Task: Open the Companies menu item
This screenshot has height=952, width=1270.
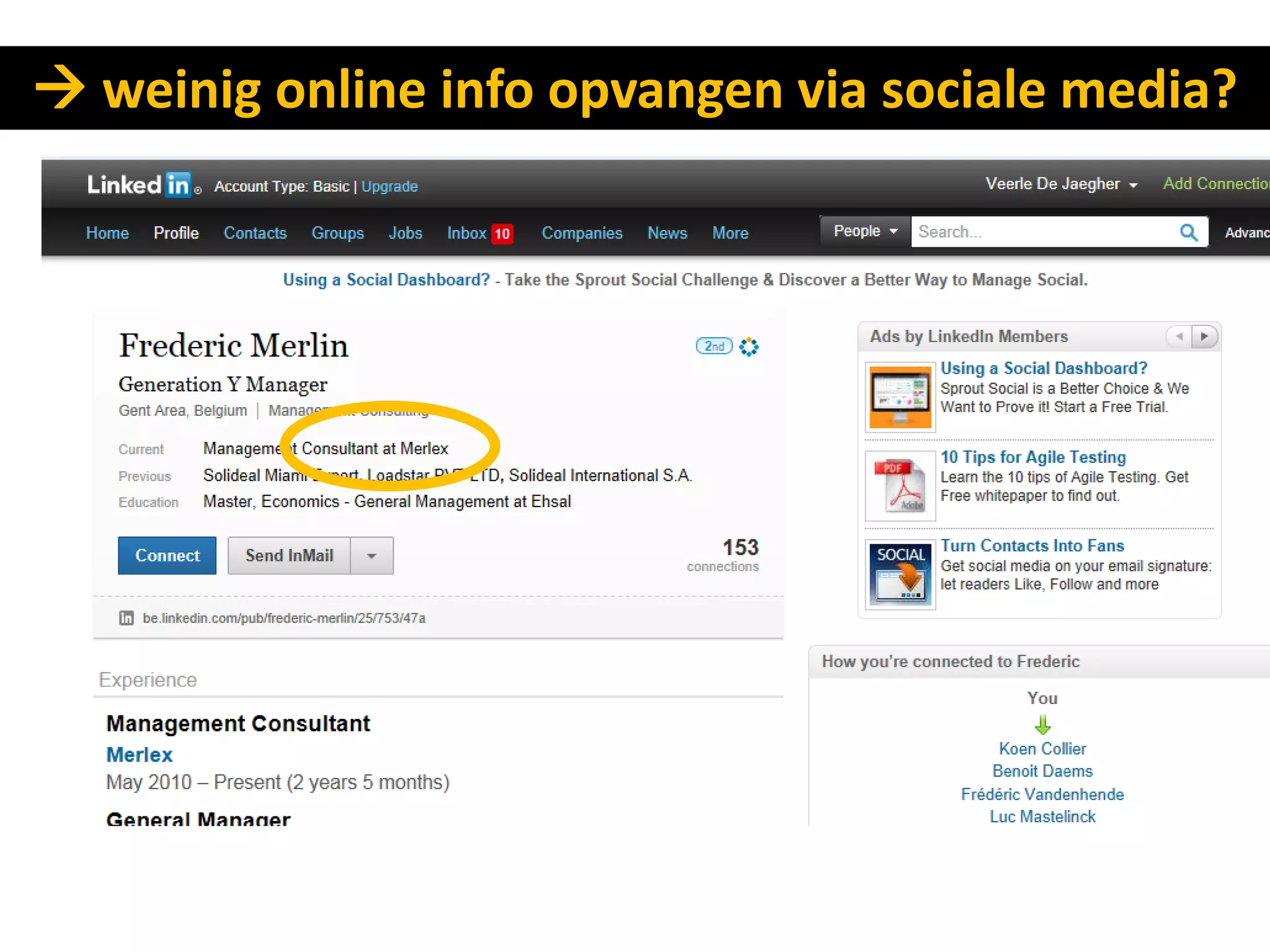Action: (582, 233)
